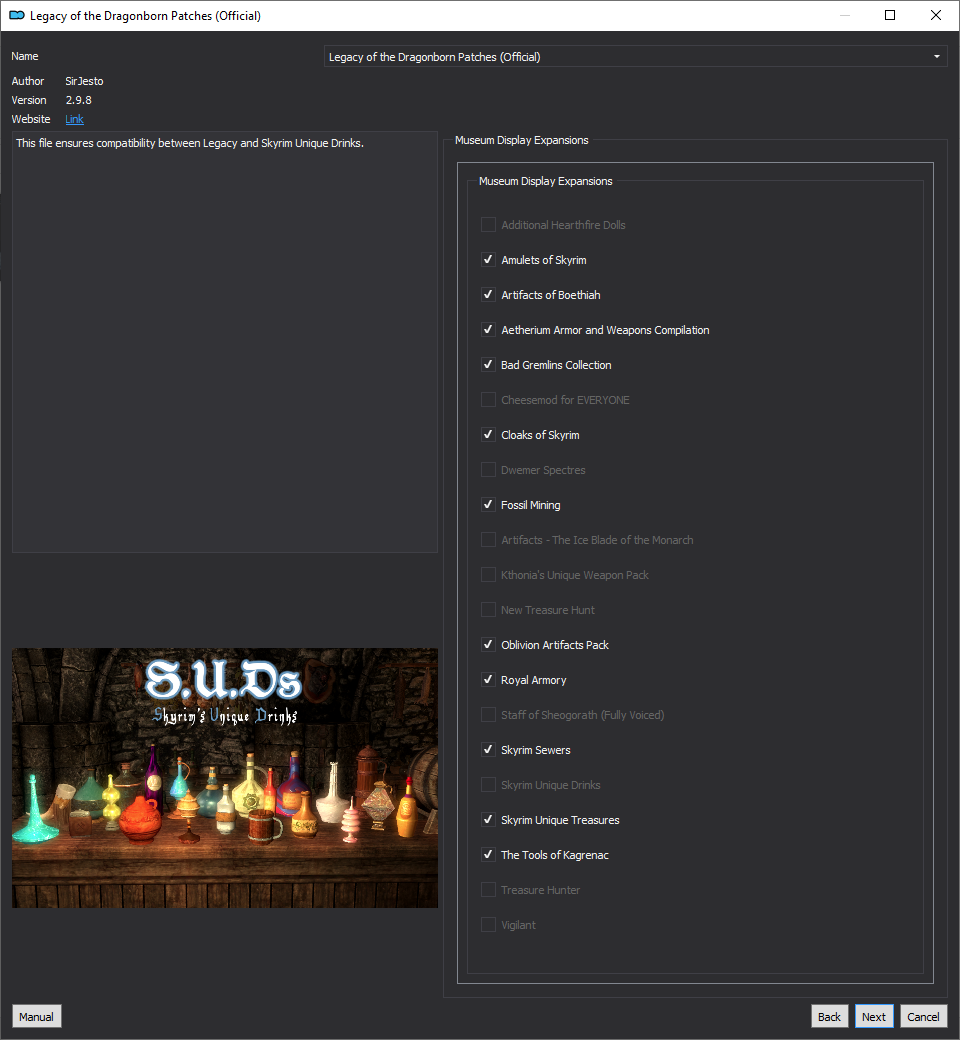Click the S.U.Ds preview image
This screenshot has height=1040, width=960.
pyautogui.click(x=225, y=778)
